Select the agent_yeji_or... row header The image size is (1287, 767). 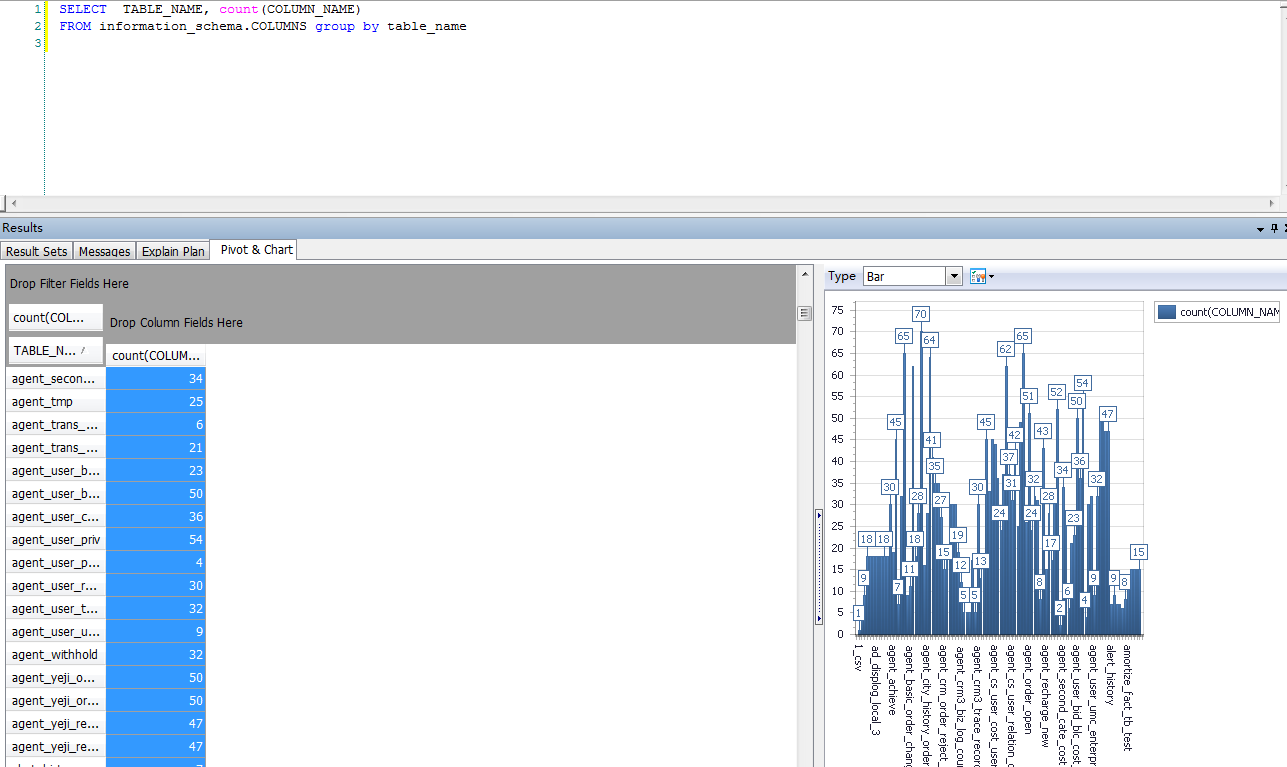56,701
